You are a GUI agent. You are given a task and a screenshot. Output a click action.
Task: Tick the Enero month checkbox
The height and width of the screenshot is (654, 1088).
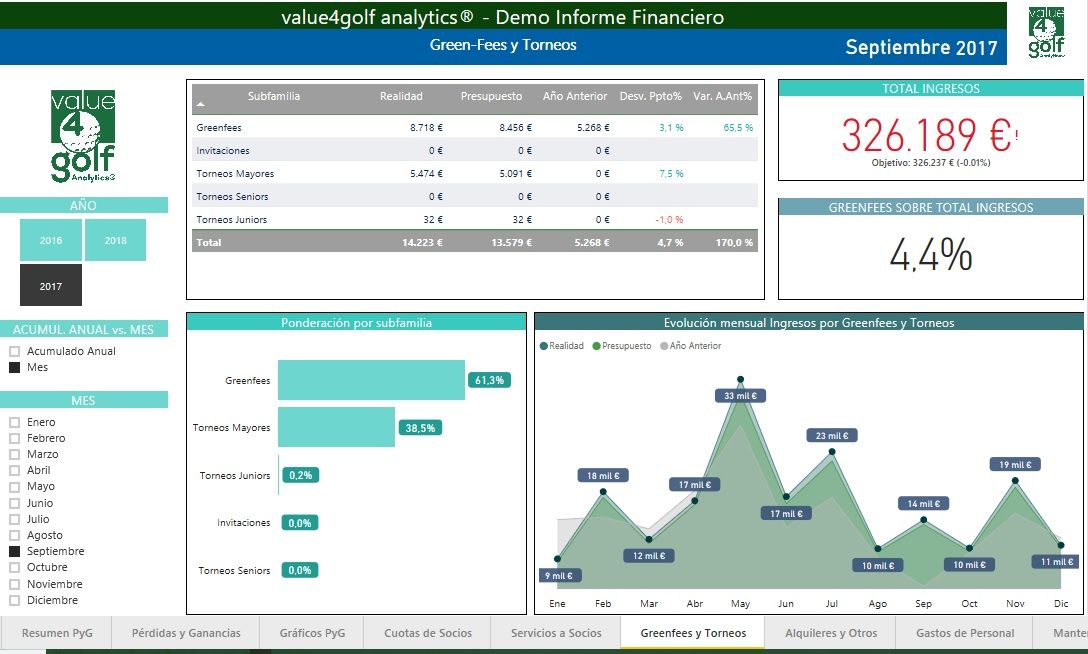[x=15, y=422]
